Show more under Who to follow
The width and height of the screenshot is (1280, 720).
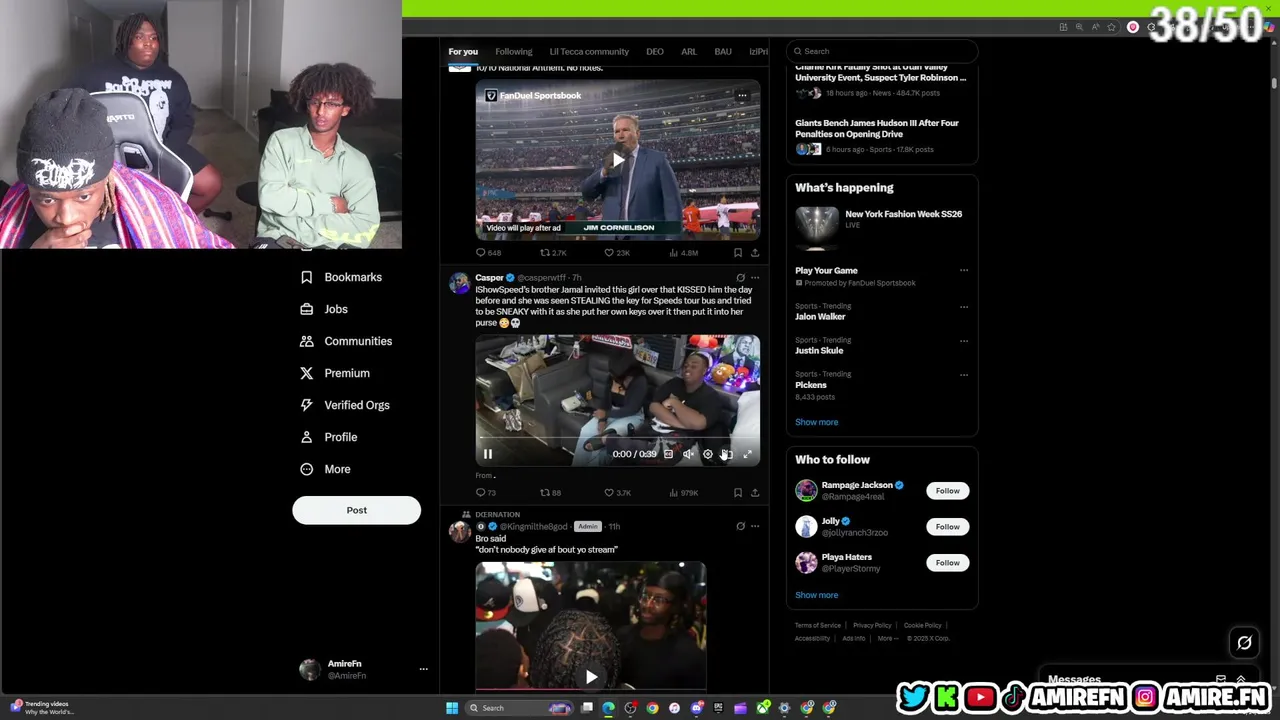click(817, 595)
